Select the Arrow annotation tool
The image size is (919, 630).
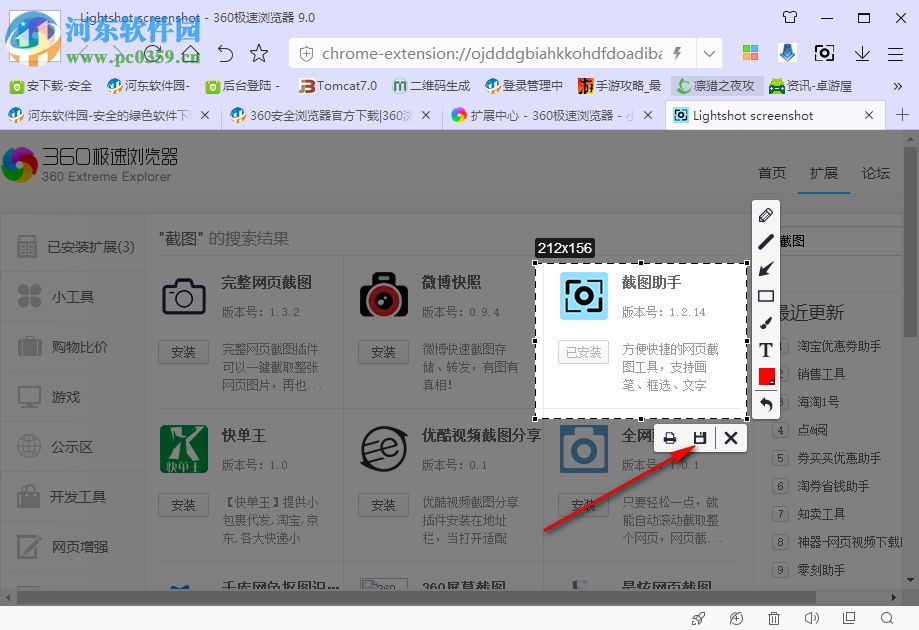(766, 268)
